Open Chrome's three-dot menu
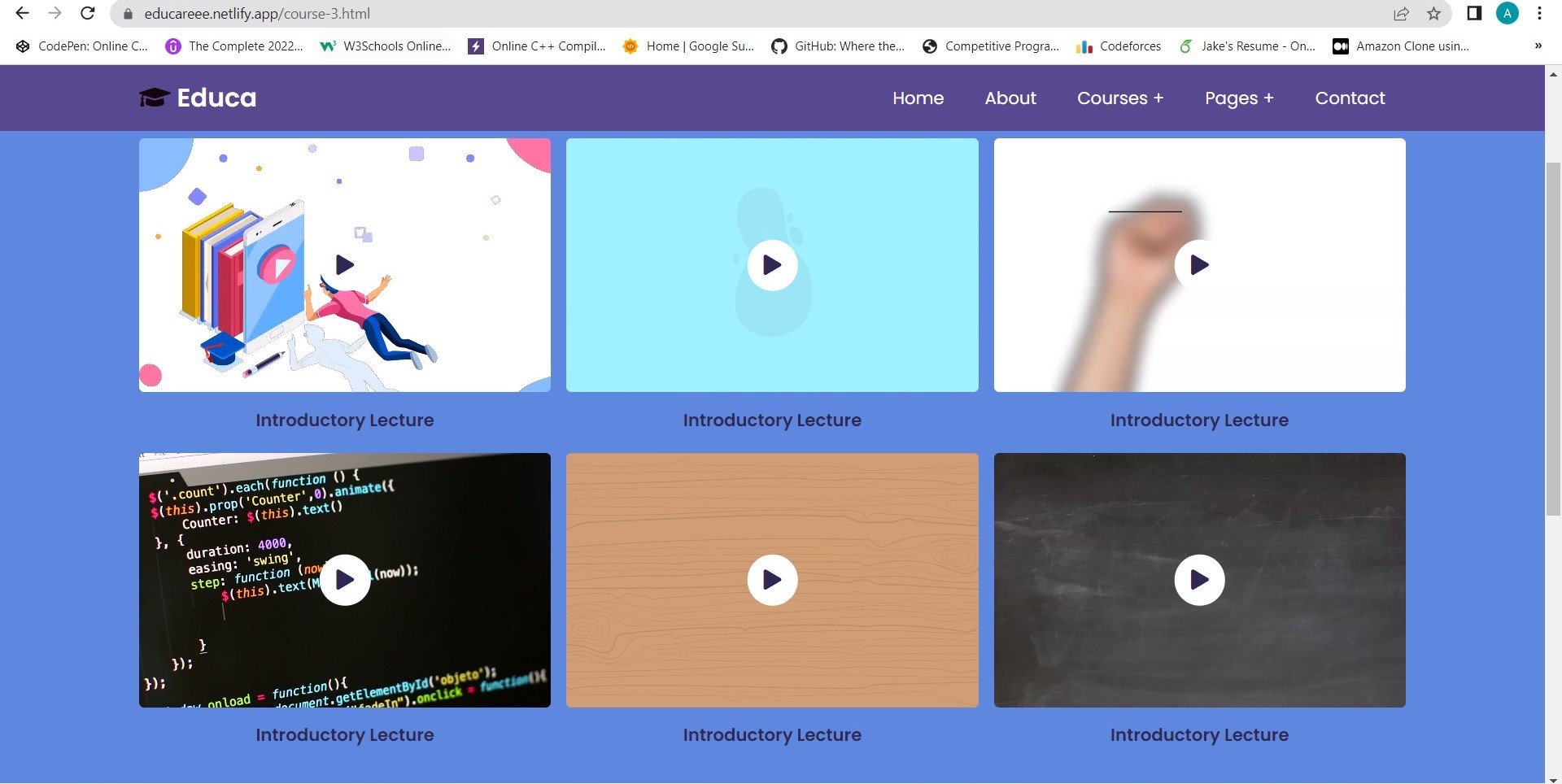The height and width of the screenshot is (784, 1562). pyautogui.click(x=1539, y=13)
